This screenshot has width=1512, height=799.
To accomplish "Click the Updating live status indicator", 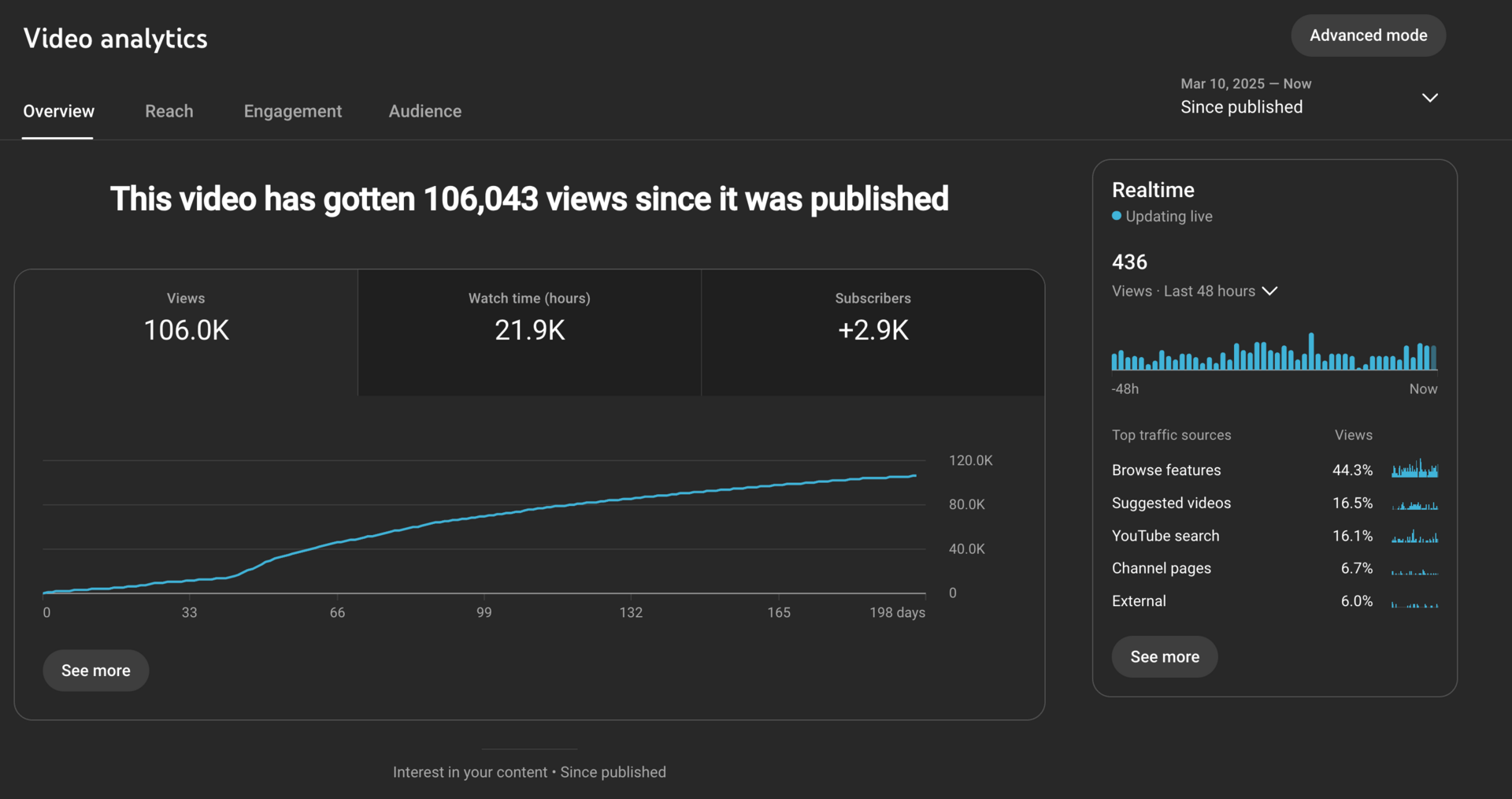I will point(1162,216).
